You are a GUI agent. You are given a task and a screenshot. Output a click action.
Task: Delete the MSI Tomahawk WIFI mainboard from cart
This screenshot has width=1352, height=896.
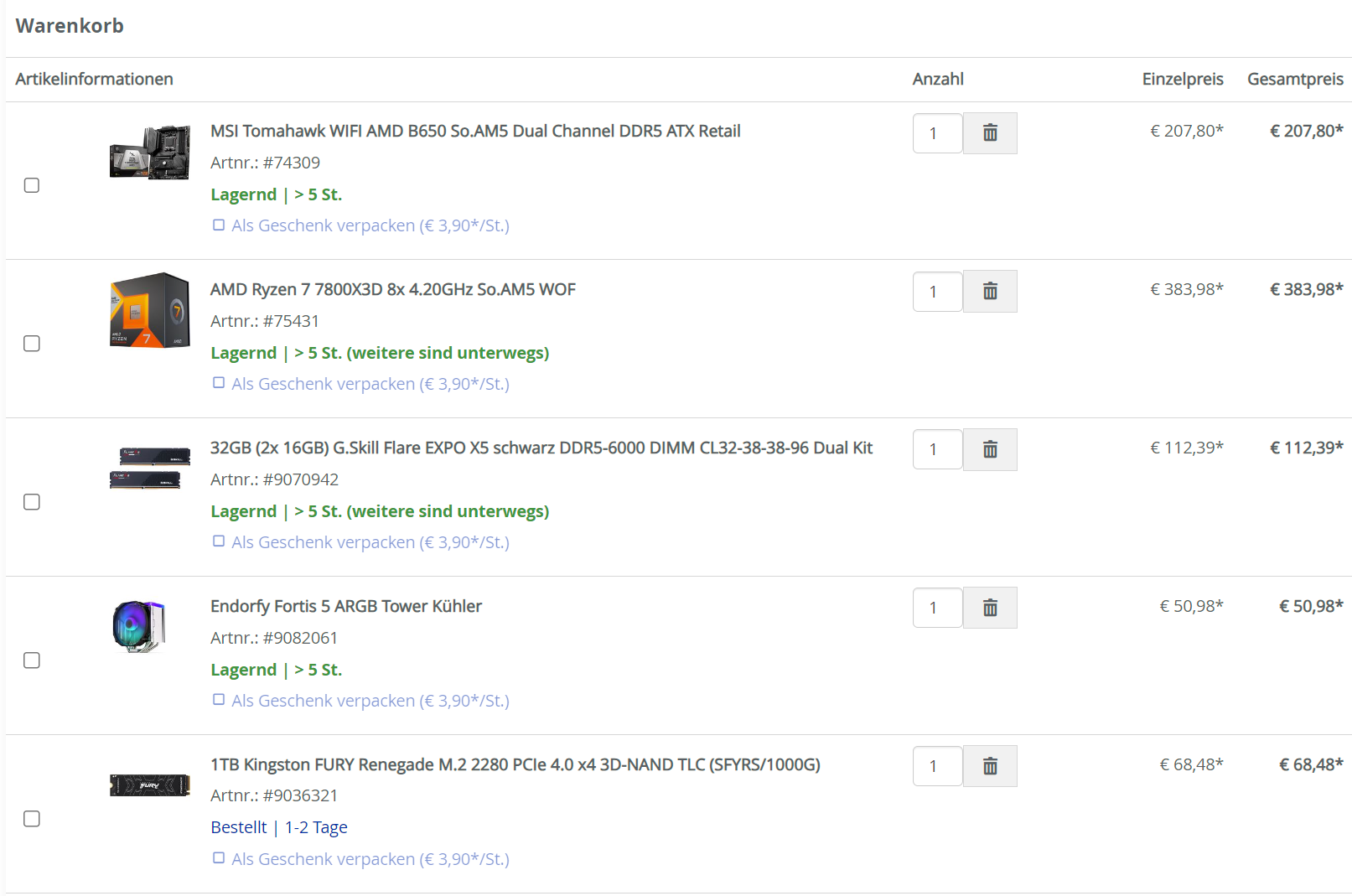click(990, 133)
